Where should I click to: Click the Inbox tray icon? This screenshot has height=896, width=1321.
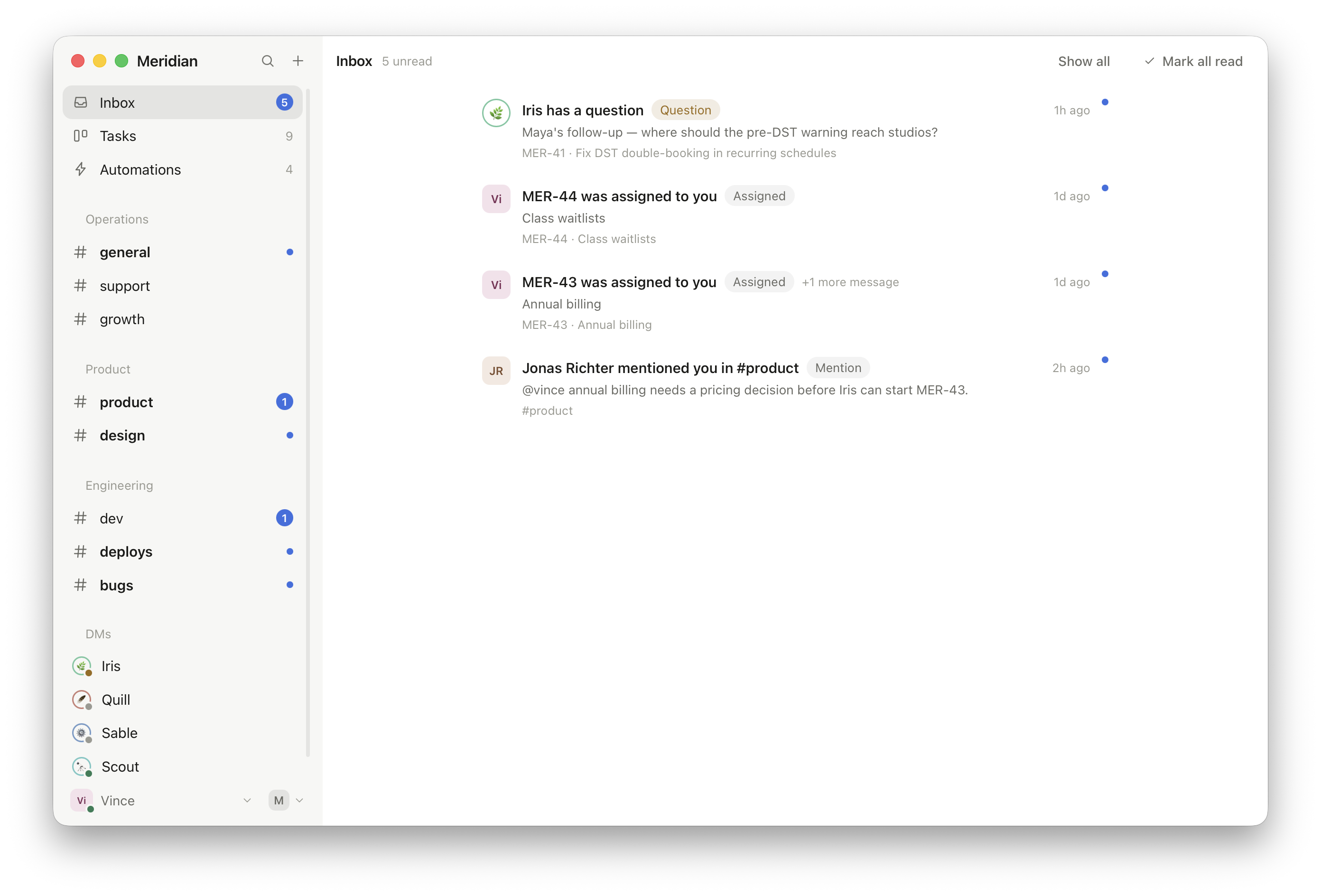pyautogui.click(x=81, y=103)
